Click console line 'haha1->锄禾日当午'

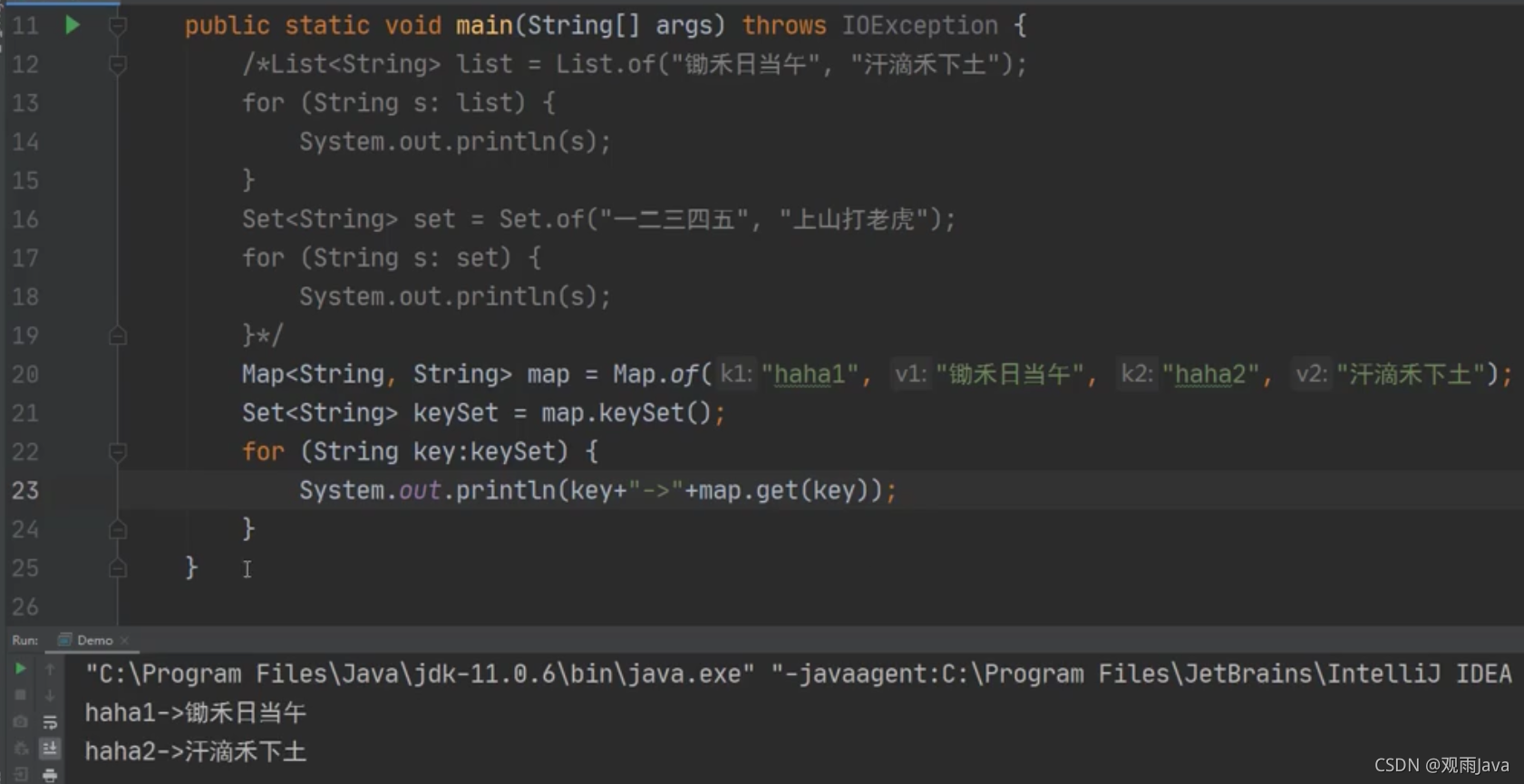[196, 712]
